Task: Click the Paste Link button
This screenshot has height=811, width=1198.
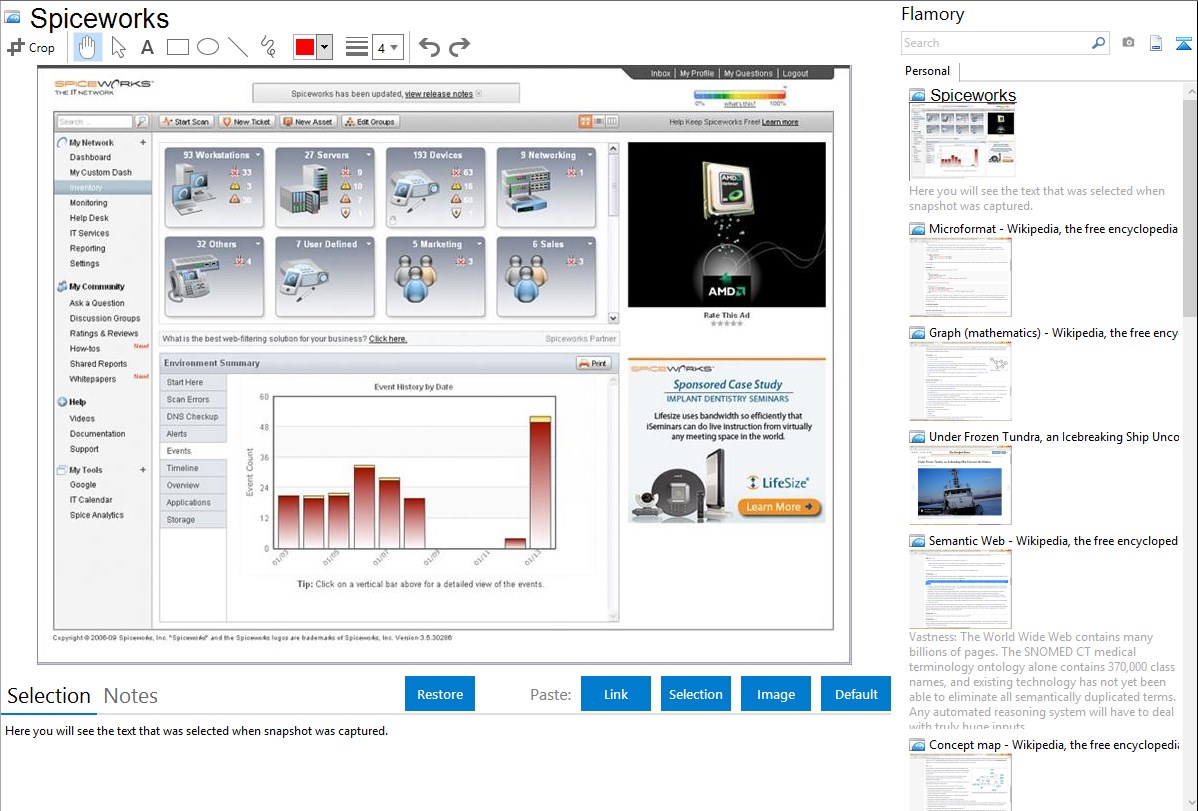Action: tap(616, 694)
